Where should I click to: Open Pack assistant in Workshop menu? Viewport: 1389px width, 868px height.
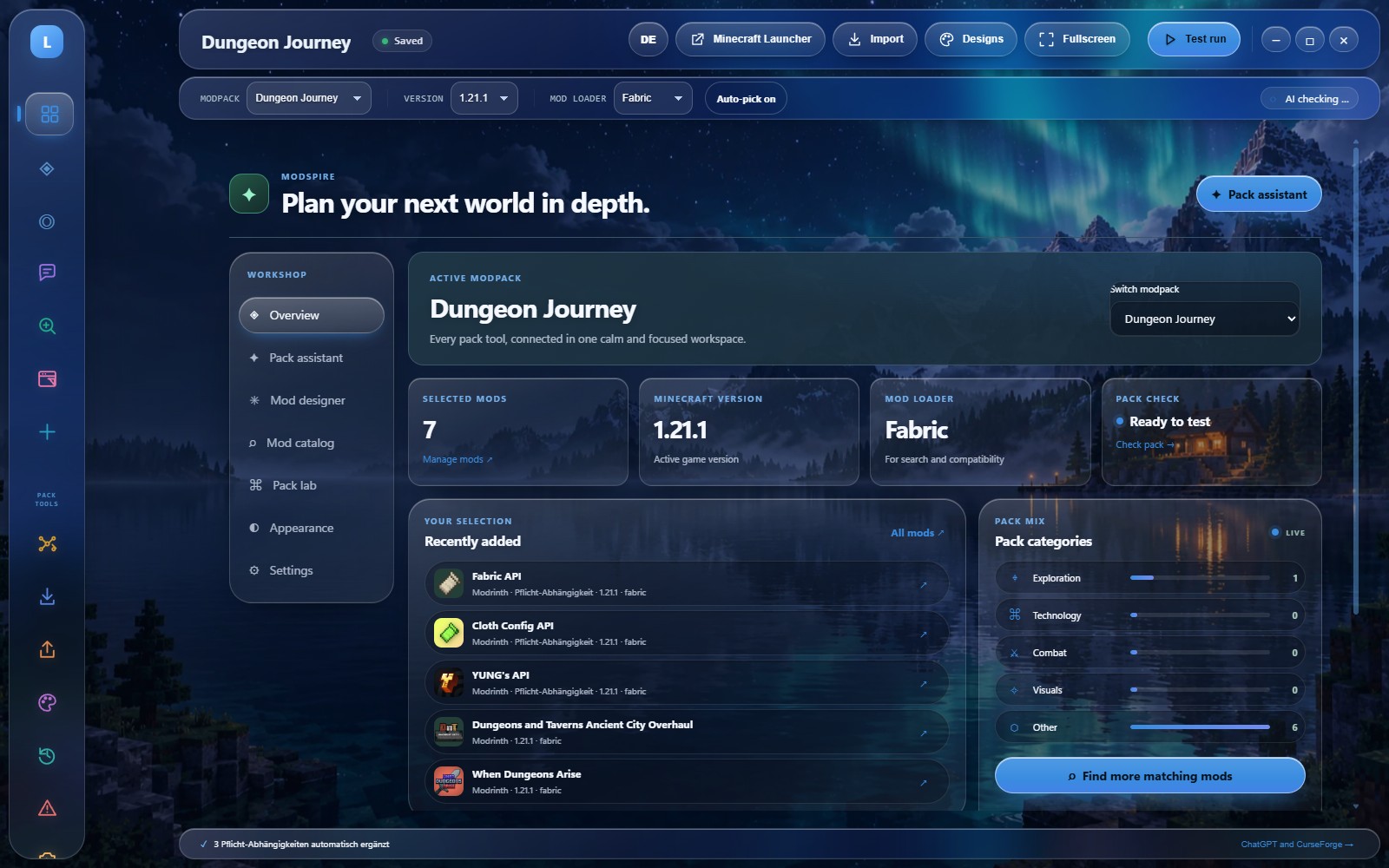(x=311, y=358)
